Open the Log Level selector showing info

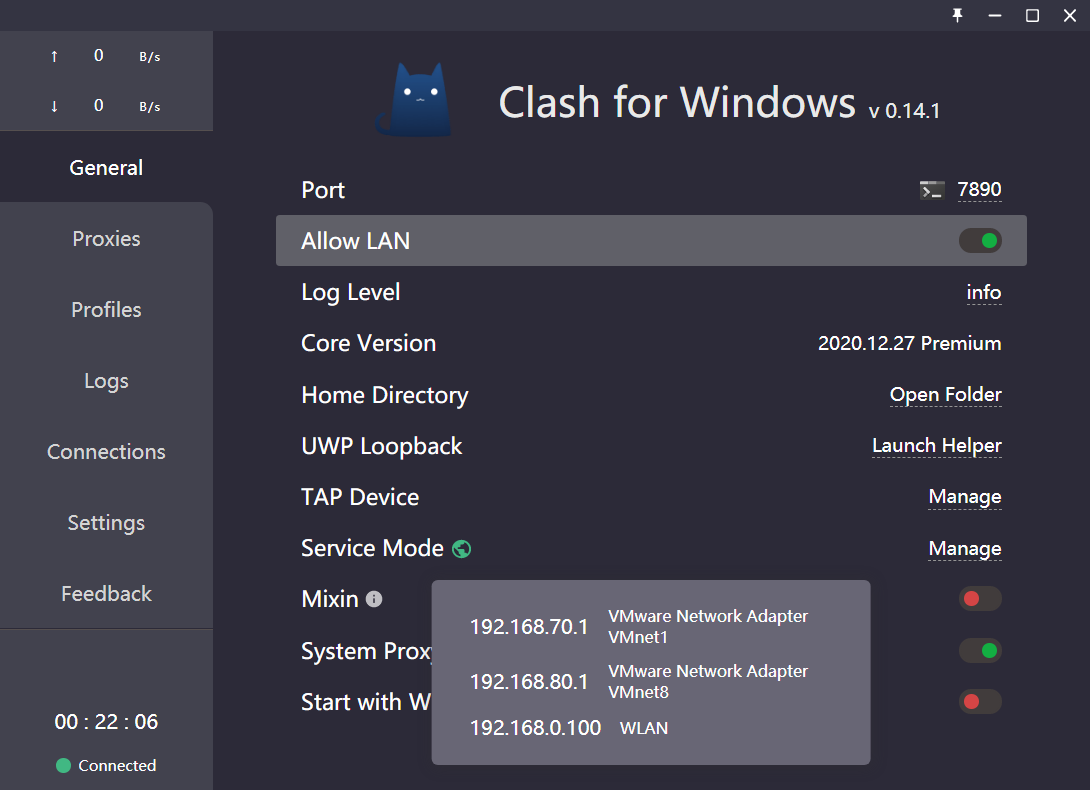[x=984, y=293]
